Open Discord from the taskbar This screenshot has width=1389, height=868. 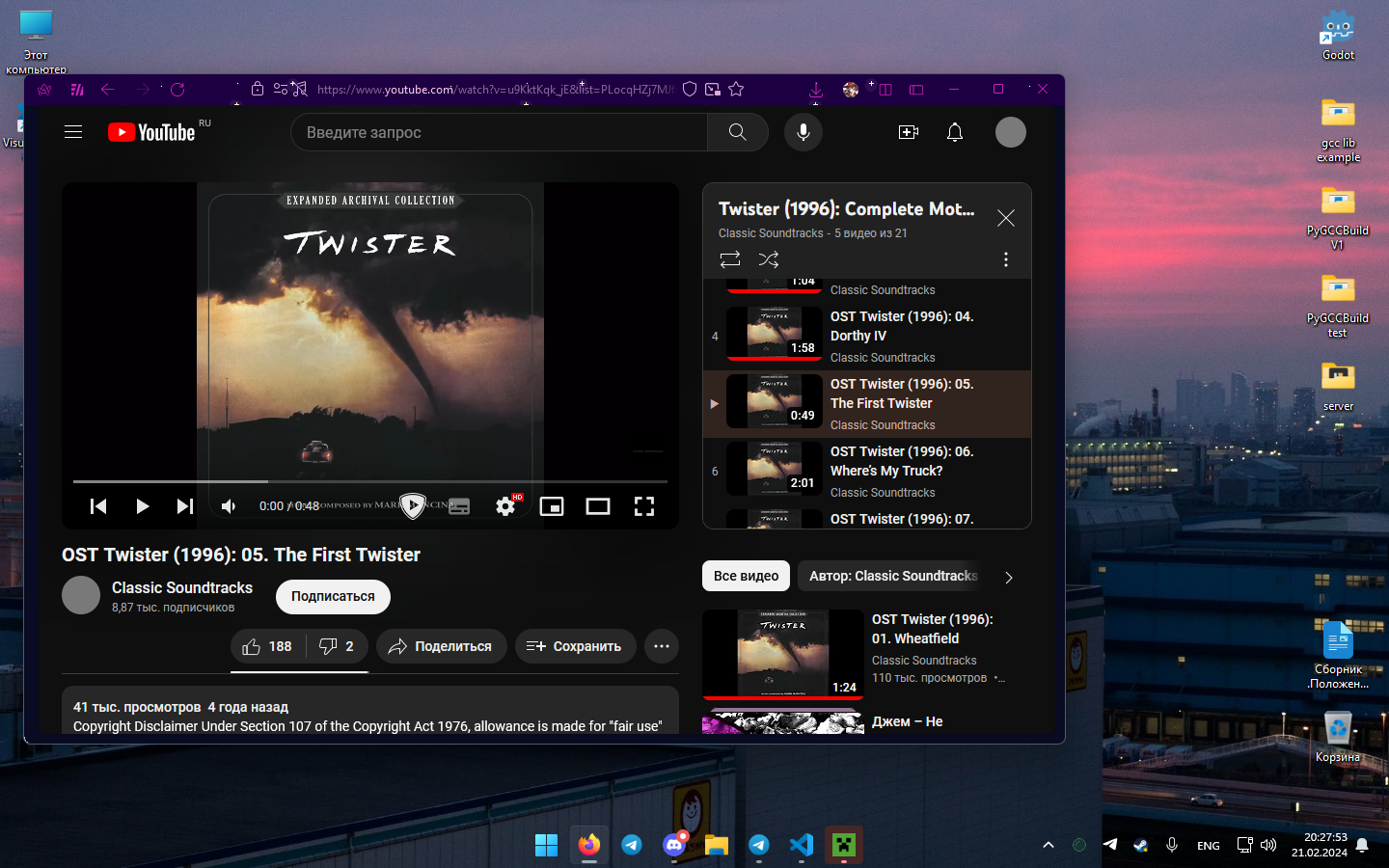tap(674, 845)
